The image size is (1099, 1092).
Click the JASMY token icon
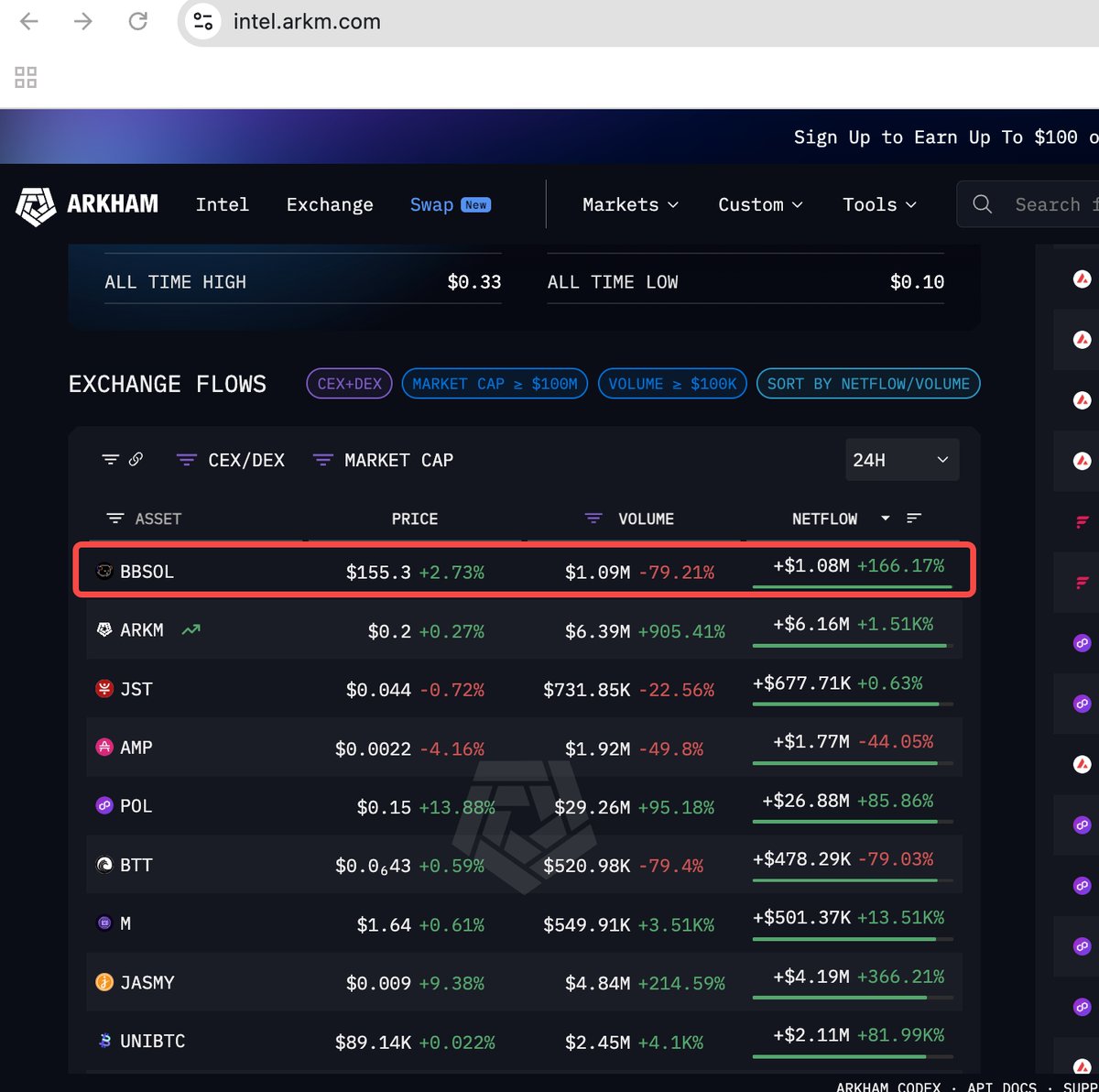point(104,982)
